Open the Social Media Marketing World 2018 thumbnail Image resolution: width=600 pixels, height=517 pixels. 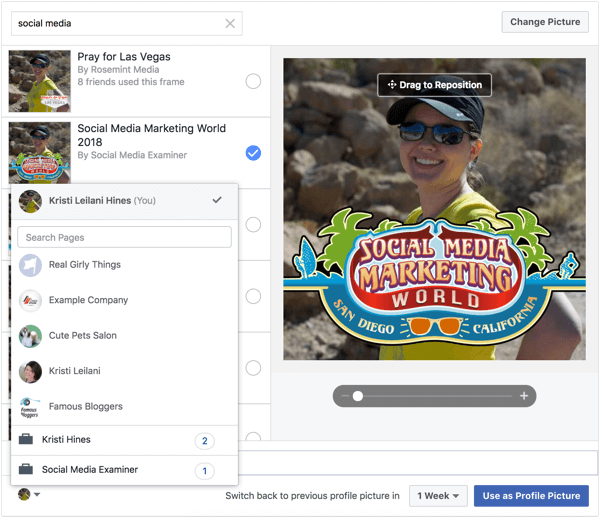click(x=40, y=153)
